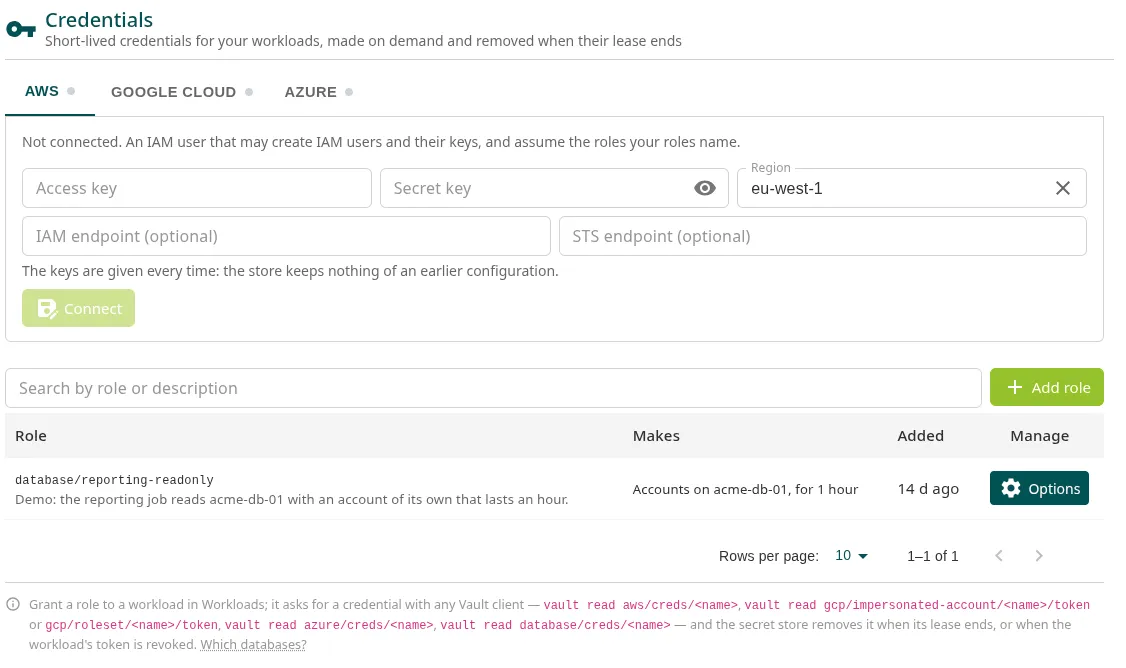Switch to the AWS tab

pos(50,92)
